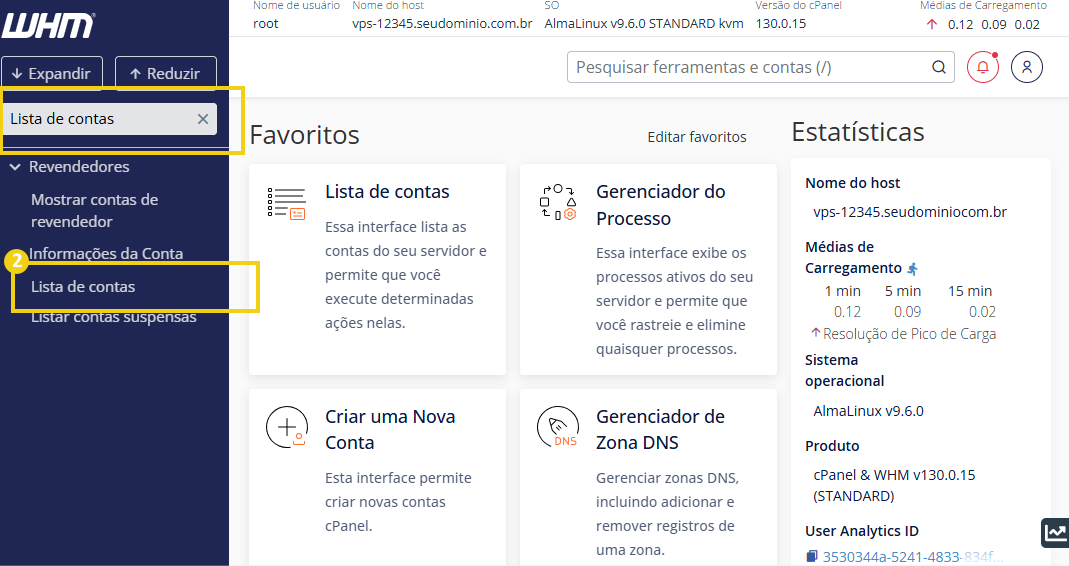Click the Reduzir button

166,74
